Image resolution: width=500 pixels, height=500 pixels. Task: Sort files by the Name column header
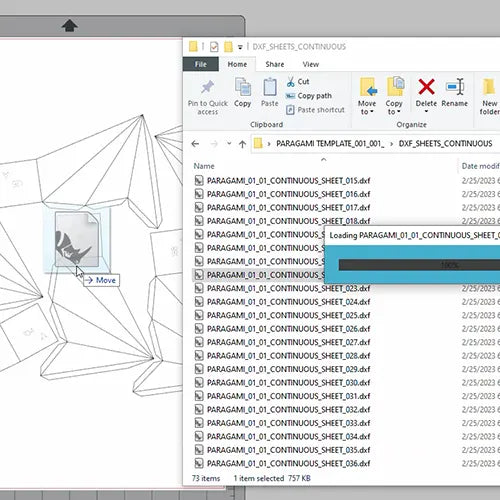[x=204, y=166]
